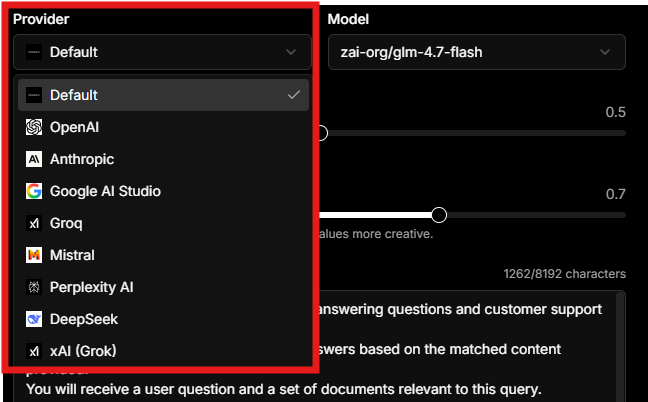The height and width of the screenshot is (402, 648).
Task: Choose the checked Default provider option
Action: 163,95
